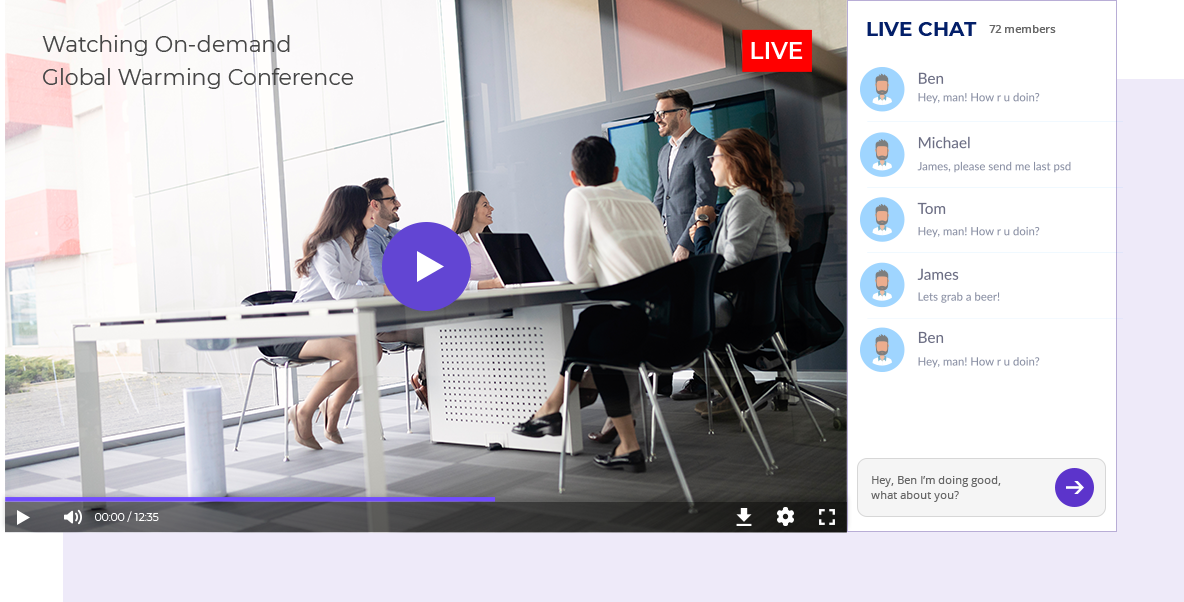Open the video settings gear
Image resolution: width=1184 pixels, height=602 pixels.
(785, 517)
